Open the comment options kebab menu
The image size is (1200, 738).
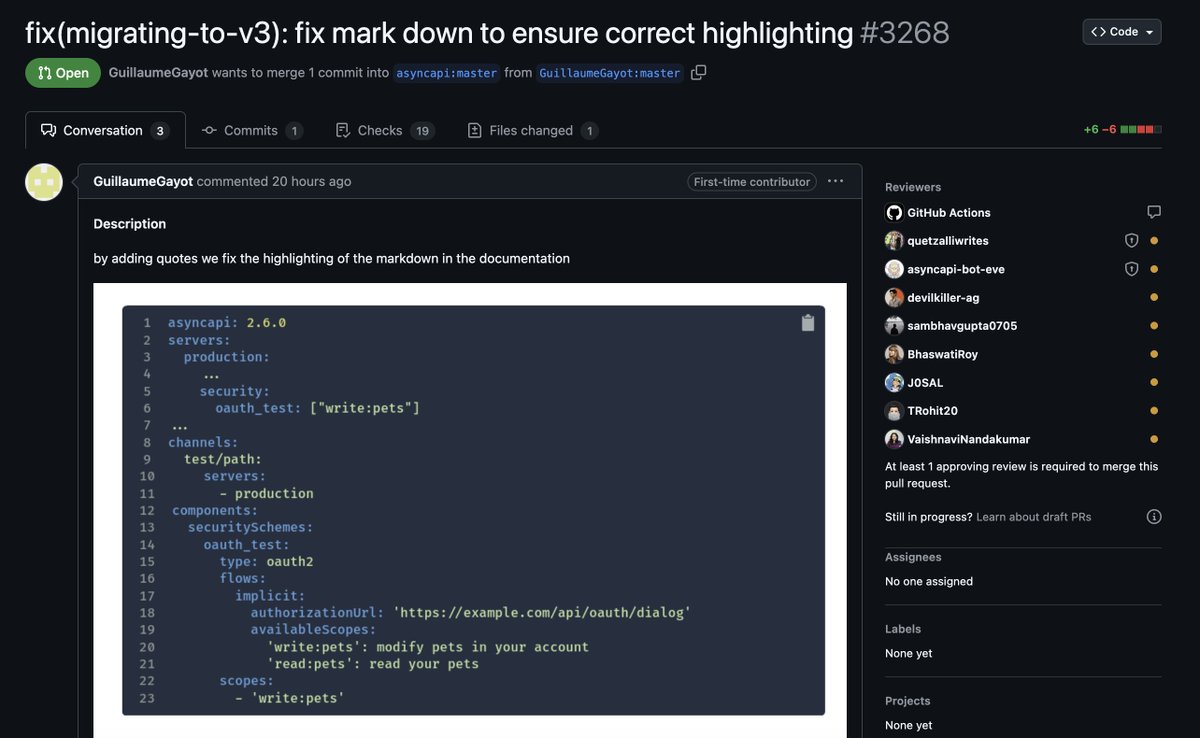click(x=836, y=181)
